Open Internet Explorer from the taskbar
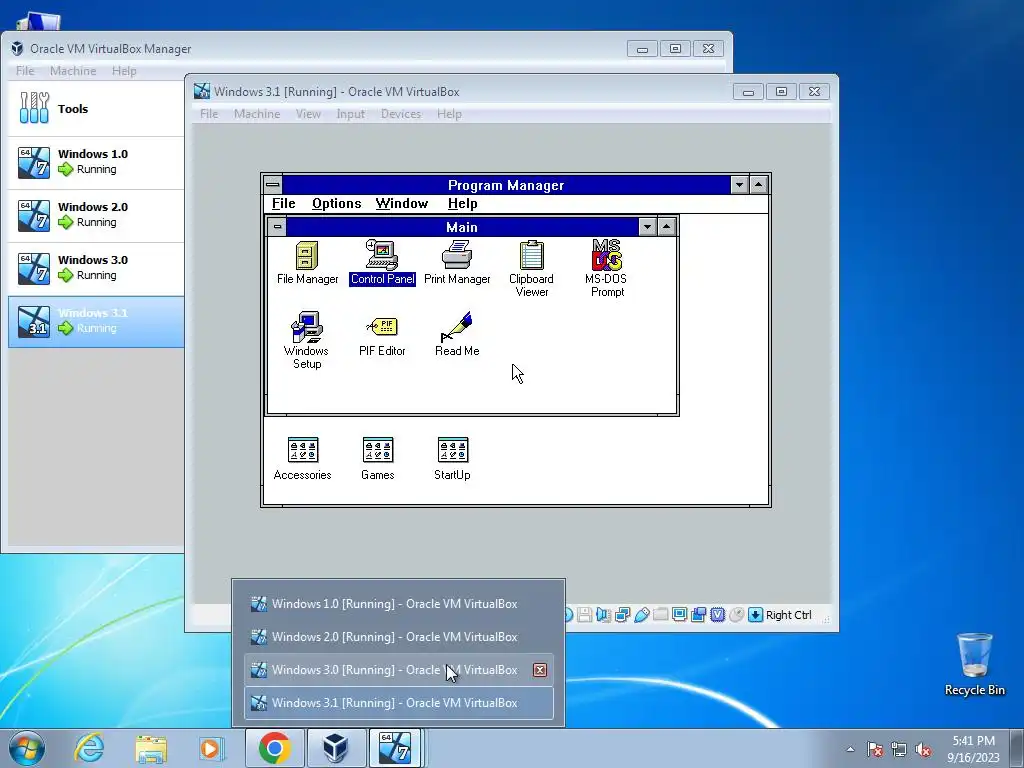The height and width of the screenshot is (768, 1024). coord(89,748)
